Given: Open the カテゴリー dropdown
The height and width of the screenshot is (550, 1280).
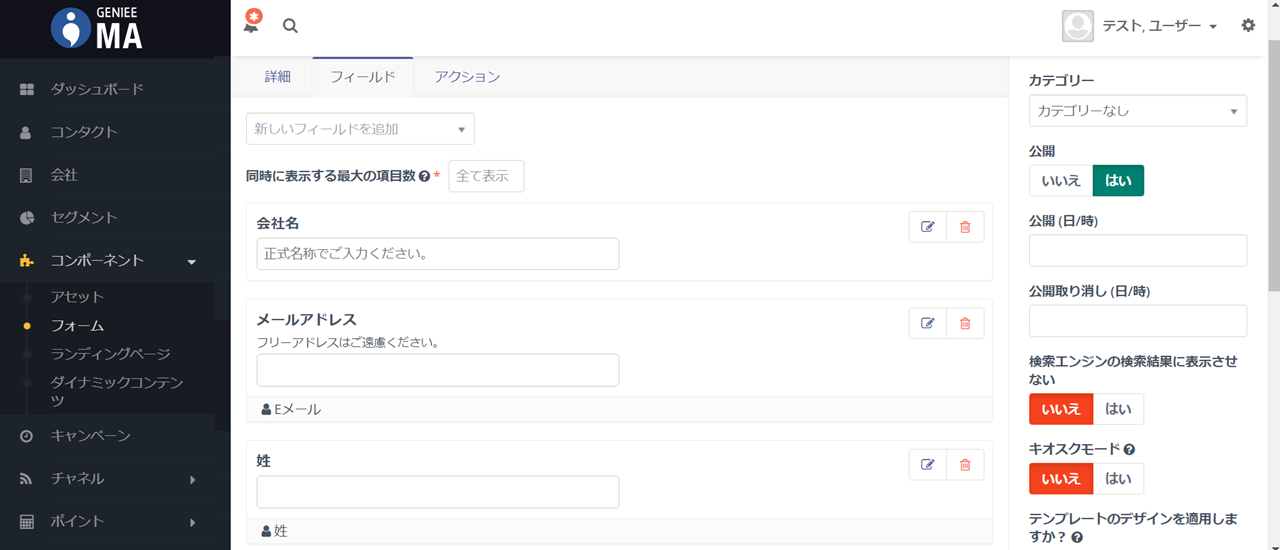Looking at the screenshot, I should point(1137,111).
